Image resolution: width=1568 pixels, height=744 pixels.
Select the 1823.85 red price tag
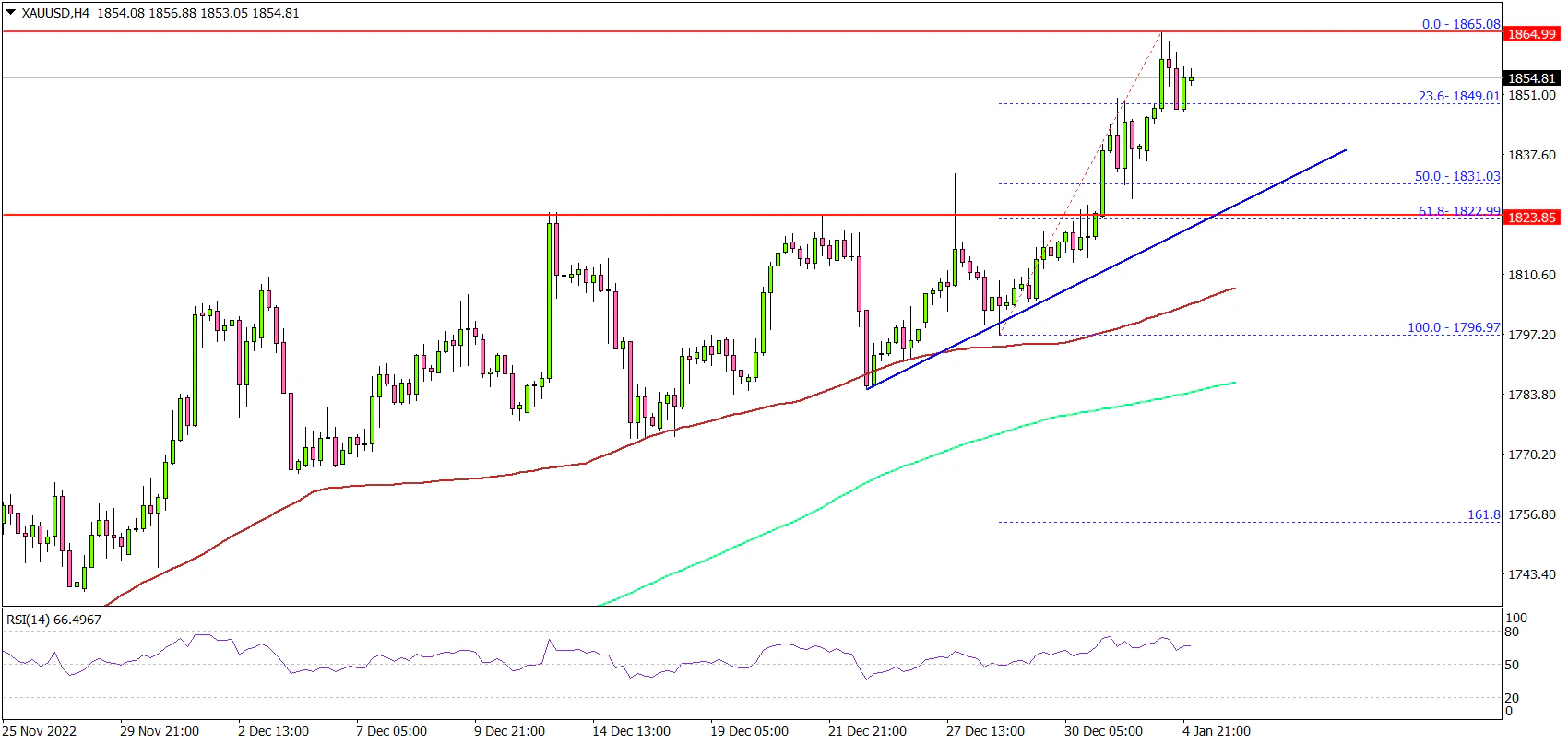click(x=1531, y=218)
